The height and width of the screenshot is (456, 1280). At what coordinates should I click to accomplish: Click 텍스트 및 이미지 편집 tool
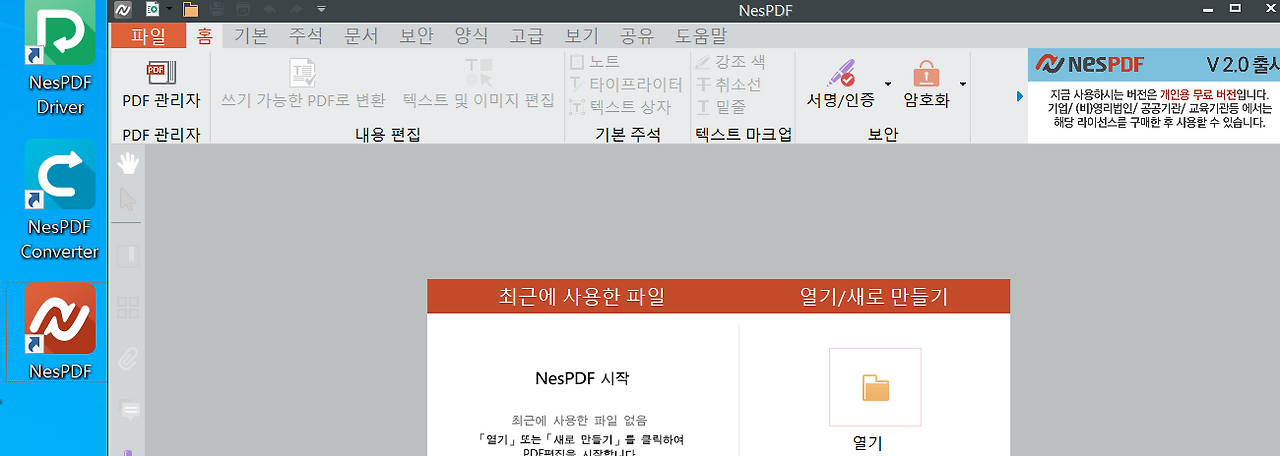tap(478, 84)
